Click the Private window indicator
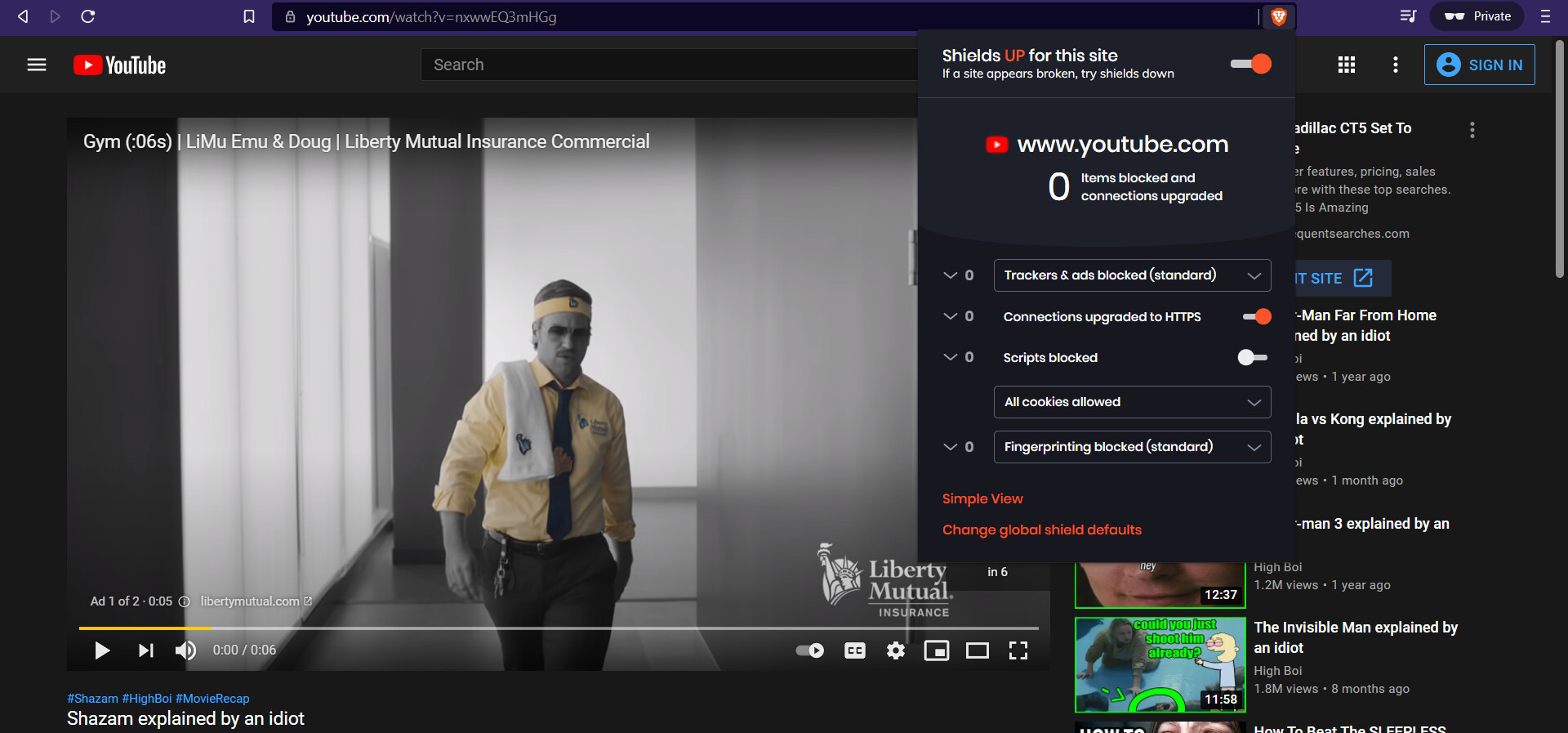Image resolution: width=1568 pixels, height=733 pixels. click(x=1477, y=16)
